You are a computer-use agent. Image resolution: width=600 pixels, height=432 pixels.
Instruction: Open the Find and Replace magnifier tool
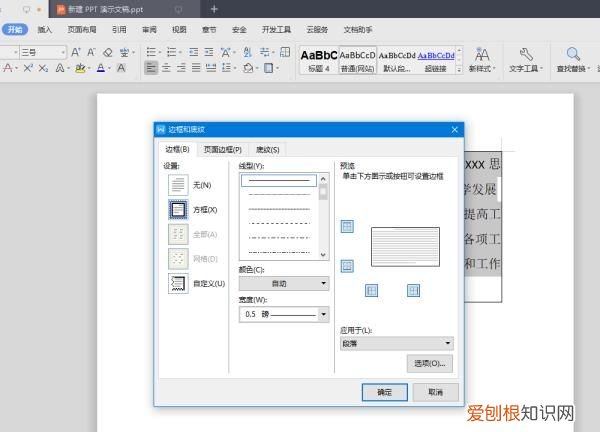pyautogui.click(x=573, y=54)
